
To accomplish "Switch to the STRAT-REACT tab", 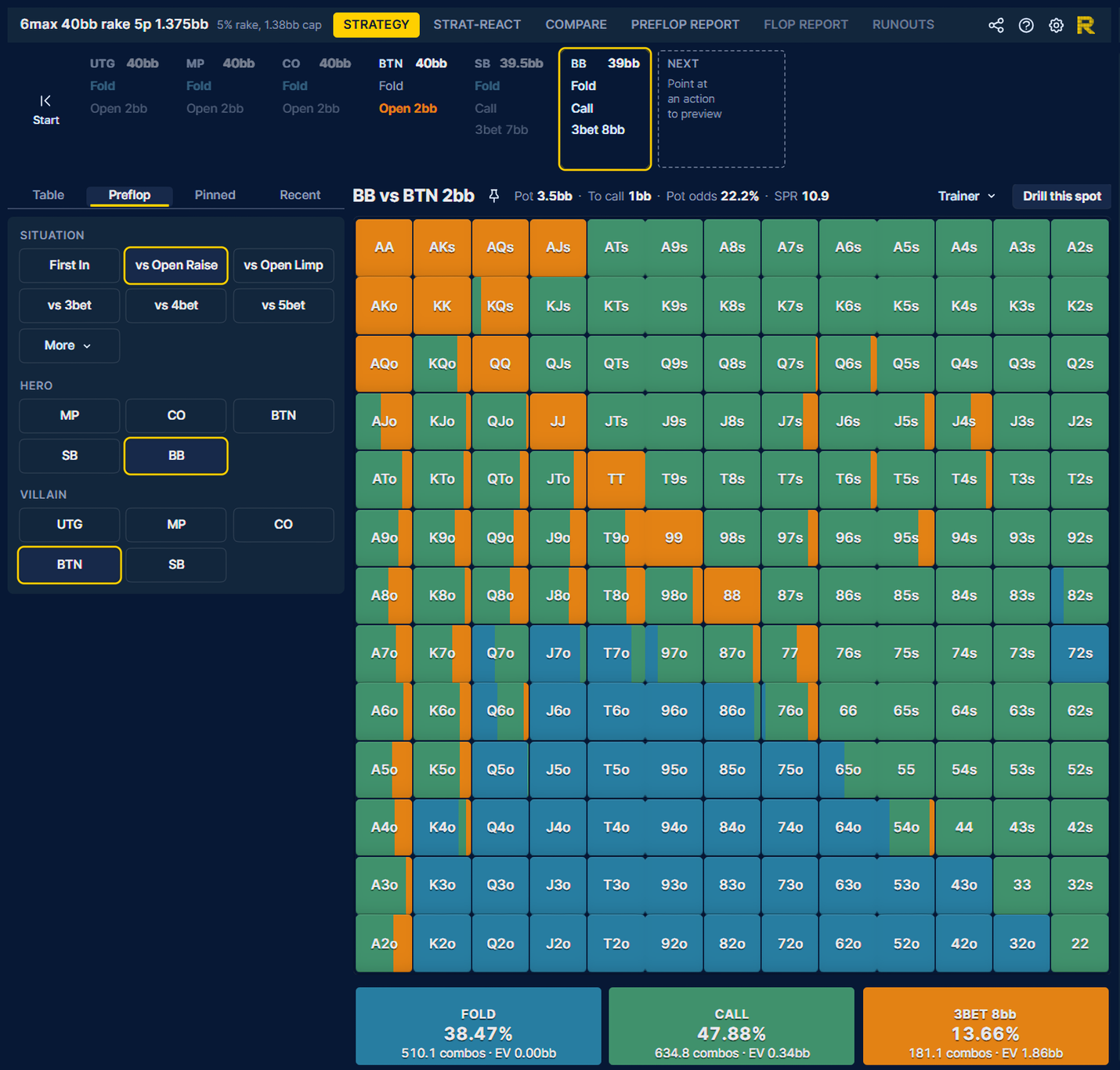I will click(477, 24).
